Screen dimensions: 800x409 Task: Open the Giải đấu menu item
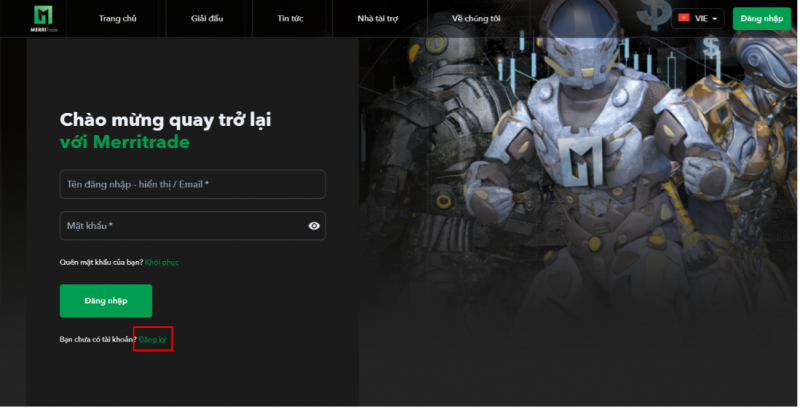(208, 18)
